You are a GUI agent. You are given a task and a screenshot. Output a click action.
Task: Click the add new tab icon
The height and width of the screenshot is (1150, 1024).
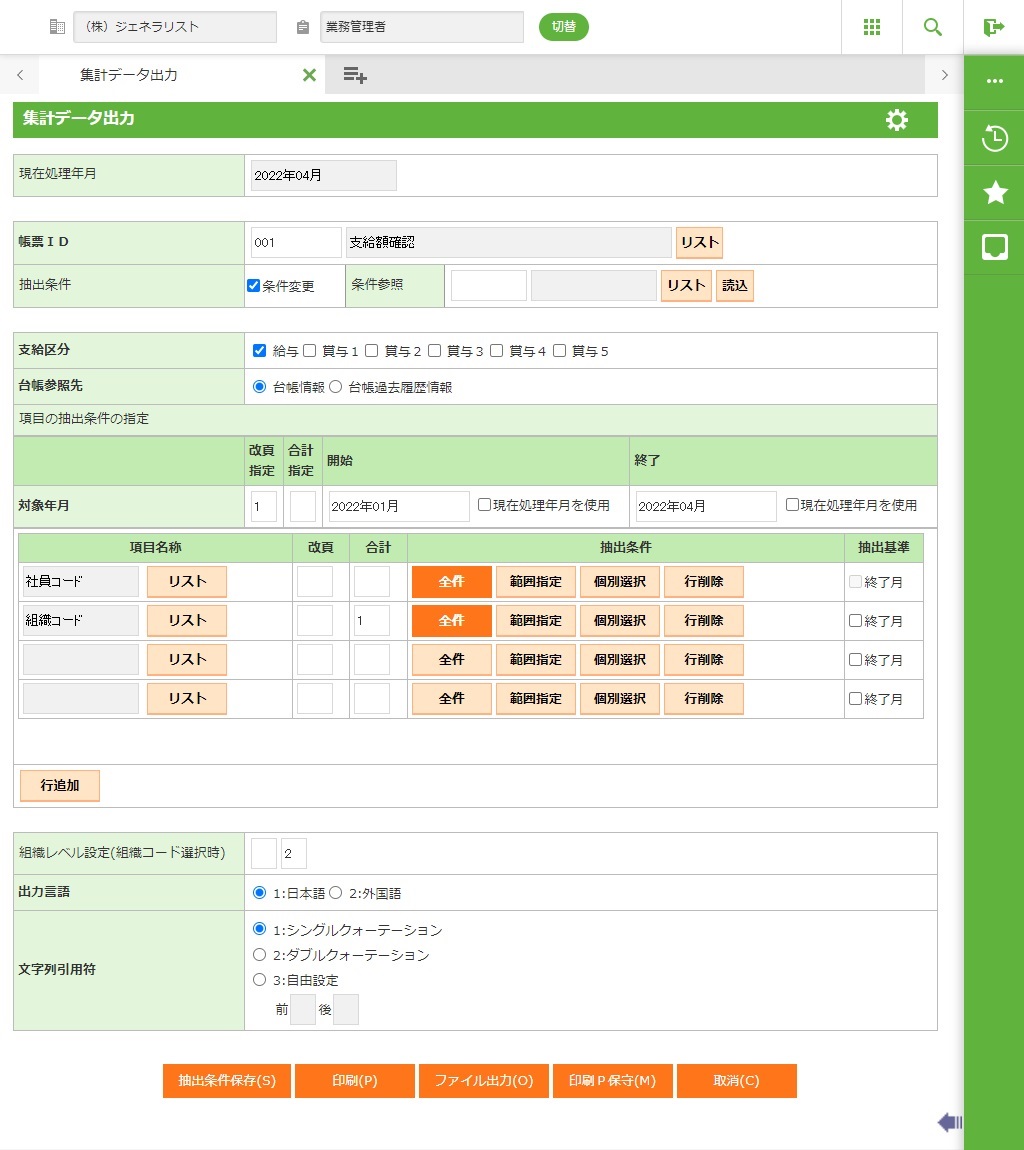tap(355, 75)
